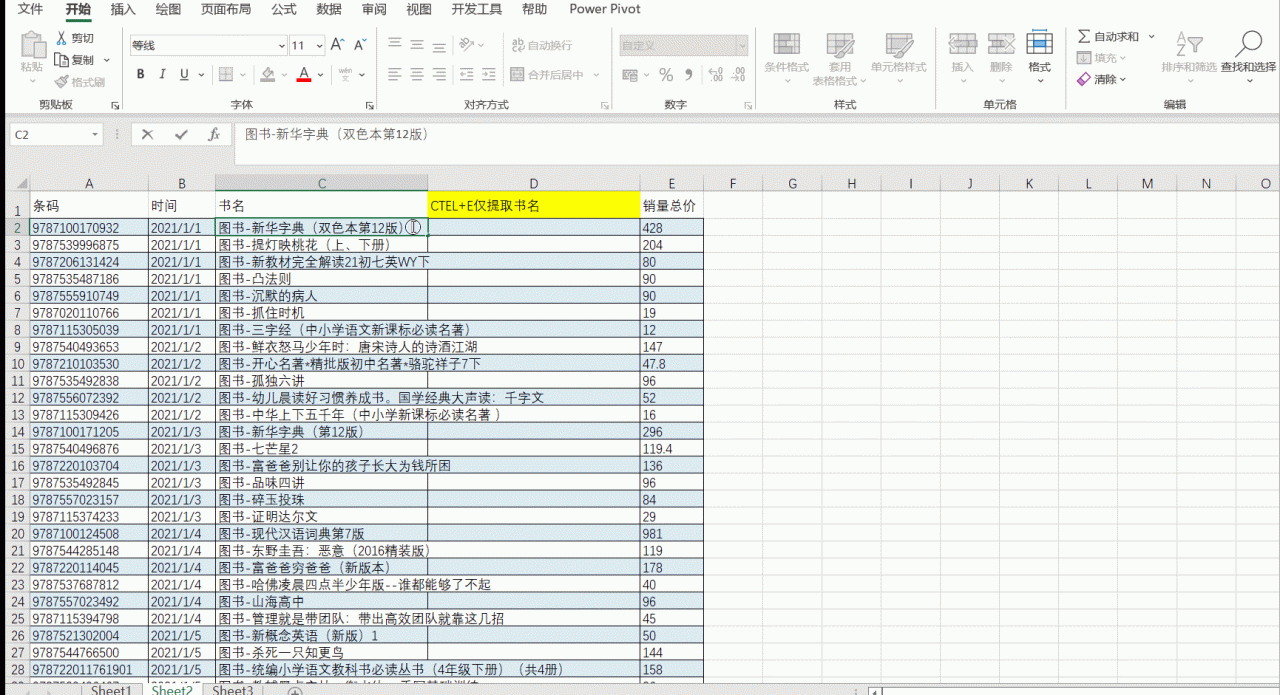
Task: Toggle italic formatting
Action: coord(162,74)
